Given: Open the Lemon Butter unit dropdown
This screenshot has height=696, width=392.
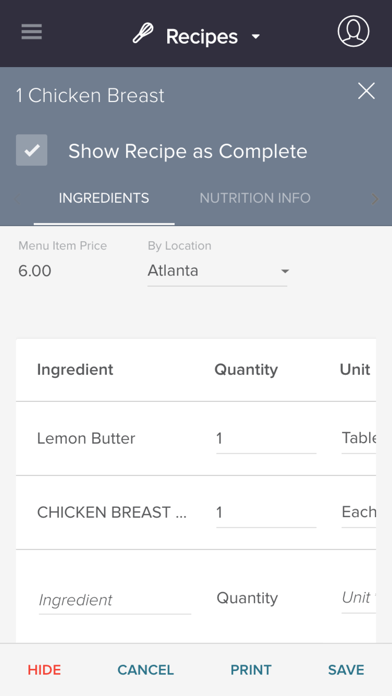Looking at the screenshot, I should click(359, 439).
